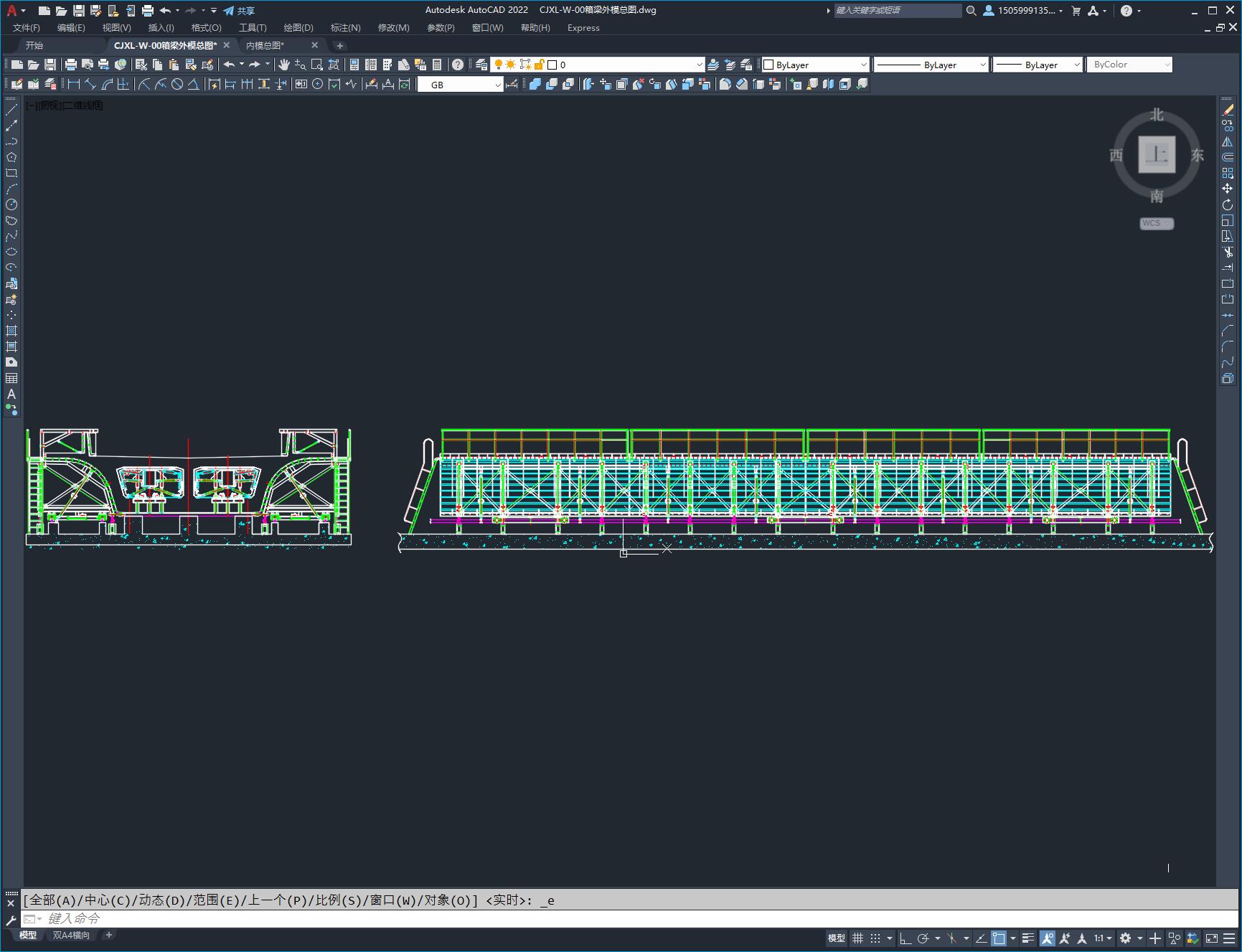Click the WCS coordinate system button

(1157, 223)
